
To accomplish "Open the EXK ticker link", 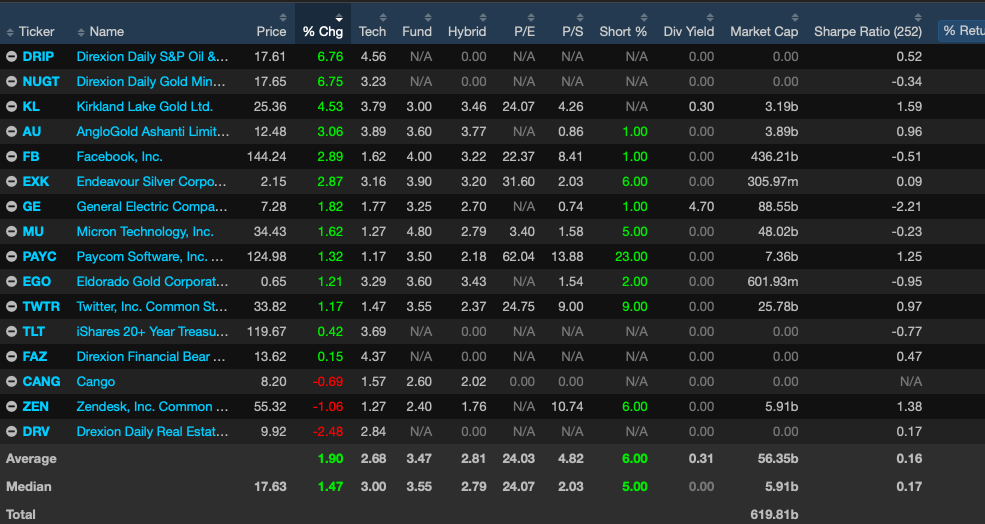I will coord(36,182).
